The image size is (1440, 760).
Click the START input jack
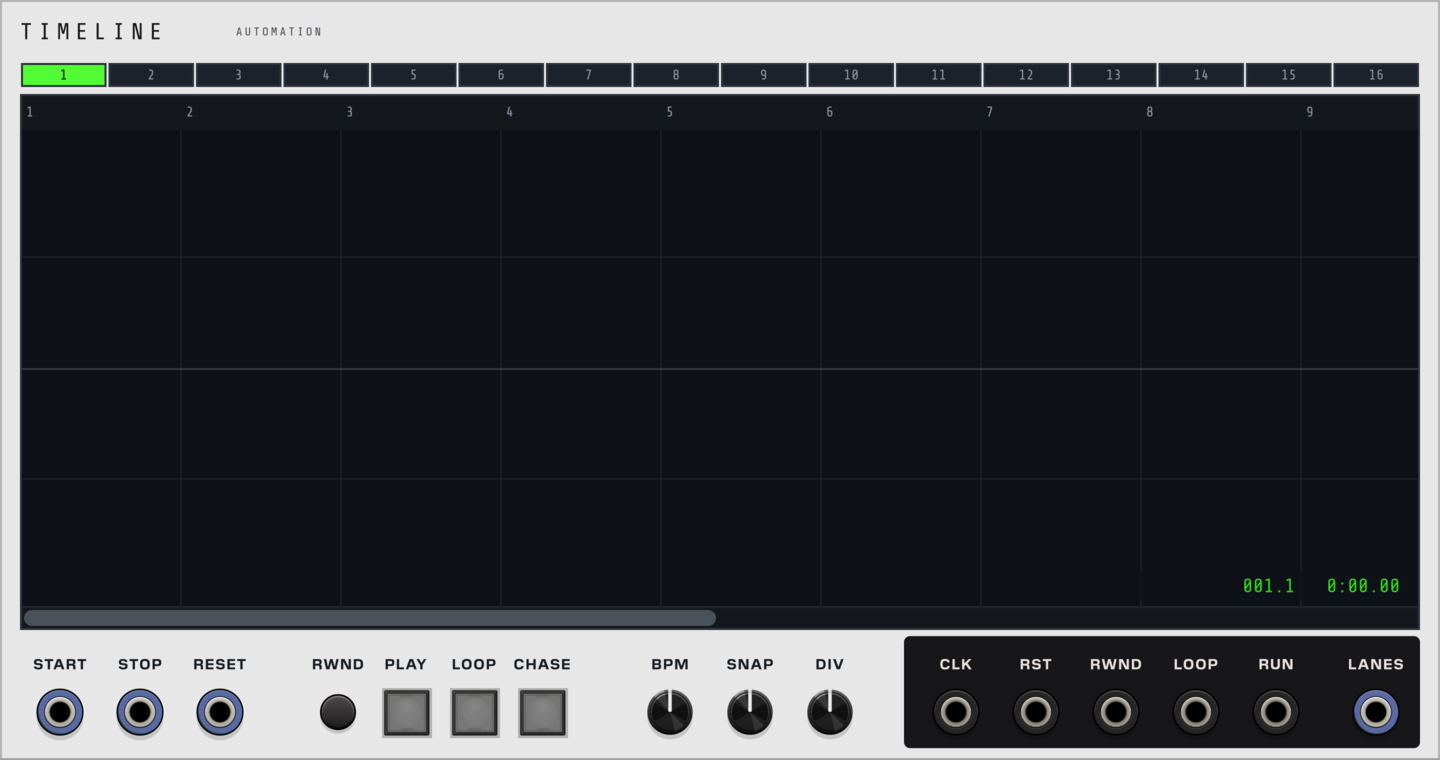(60, 713)
